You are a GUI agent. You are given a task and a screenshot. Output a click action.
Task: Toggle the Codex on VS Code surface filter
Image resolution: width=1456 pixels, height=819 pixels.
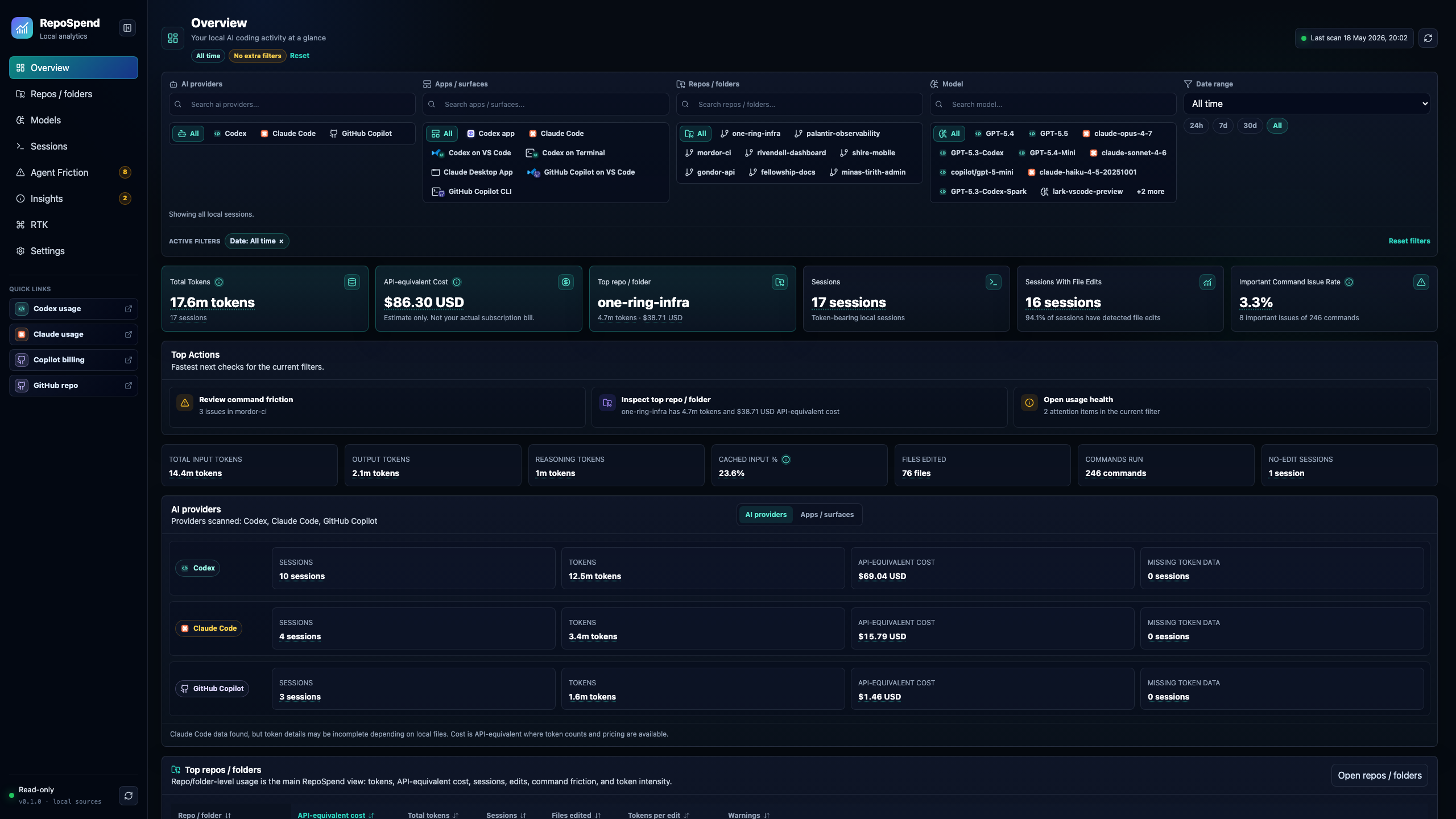click(471, 153)
